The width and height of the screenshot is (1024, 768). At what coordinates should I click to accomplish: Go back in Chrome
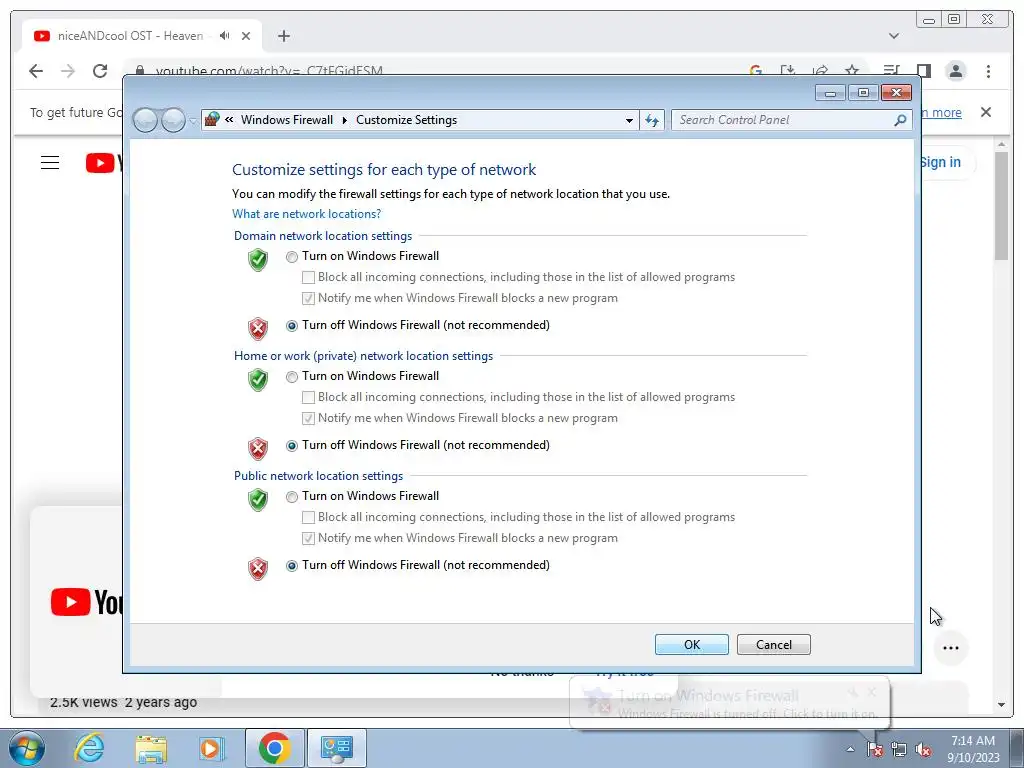coord(36,71)
